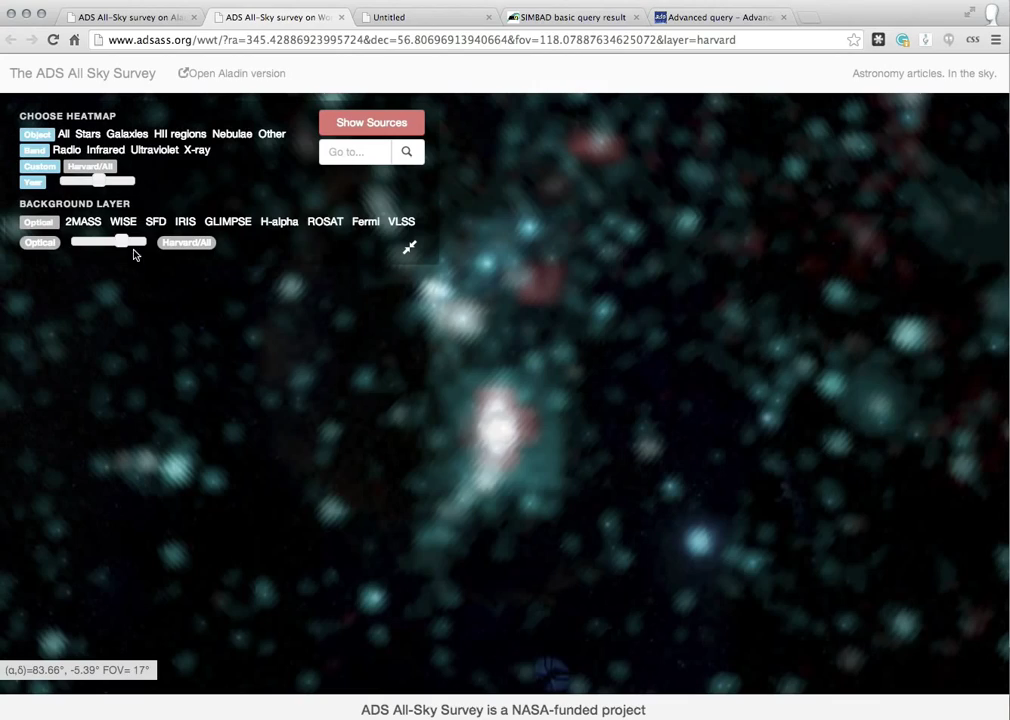Click the Optical to Harvard/All blend slider
The image size is (1010, 720).
coord(108,242)
